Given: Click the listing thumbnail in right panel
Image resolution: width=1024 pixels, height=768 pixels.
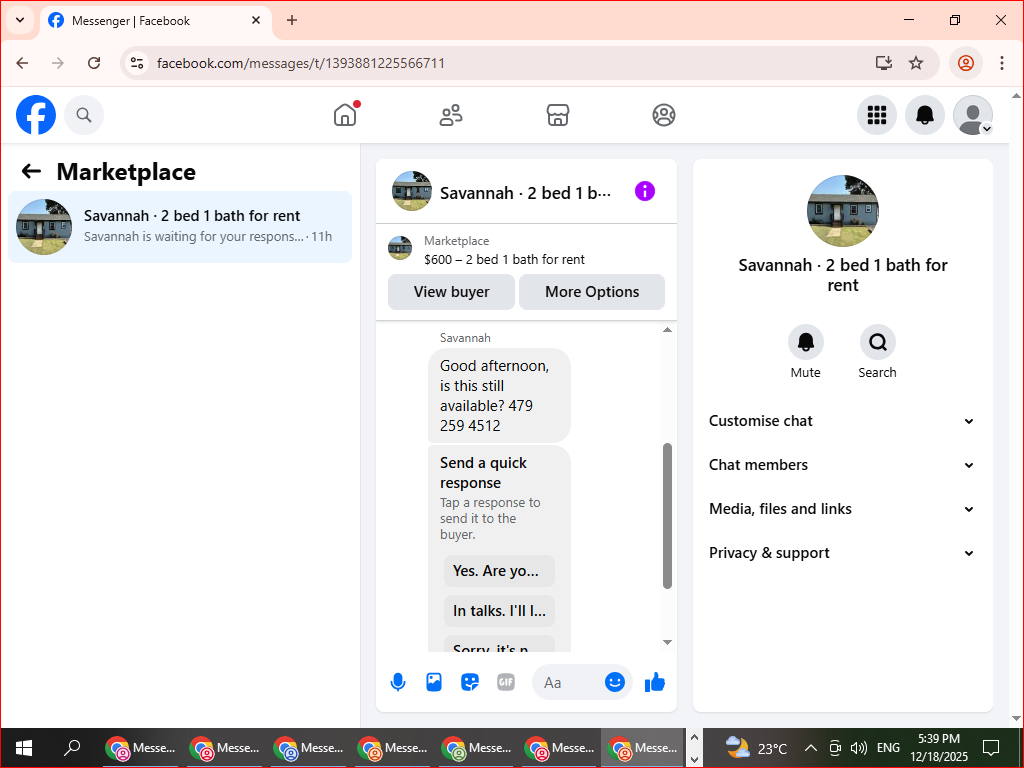Looking at the screenshot, I should (x=842, y=210).
